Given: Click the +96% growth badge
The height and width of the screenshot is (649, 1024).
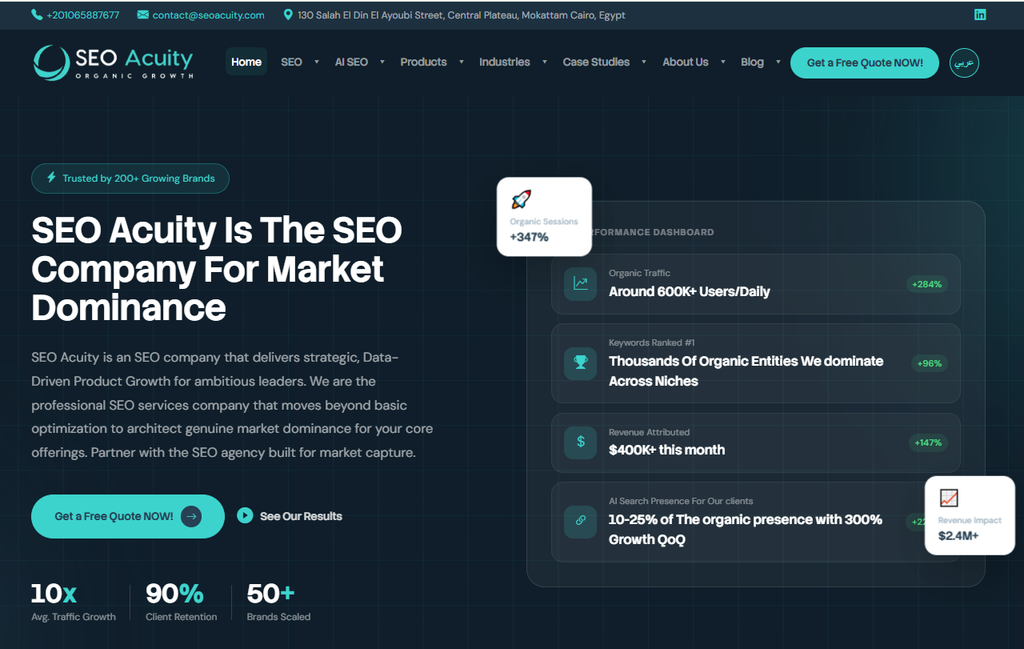Looking at the screenshot, I should tap(929, 363).
